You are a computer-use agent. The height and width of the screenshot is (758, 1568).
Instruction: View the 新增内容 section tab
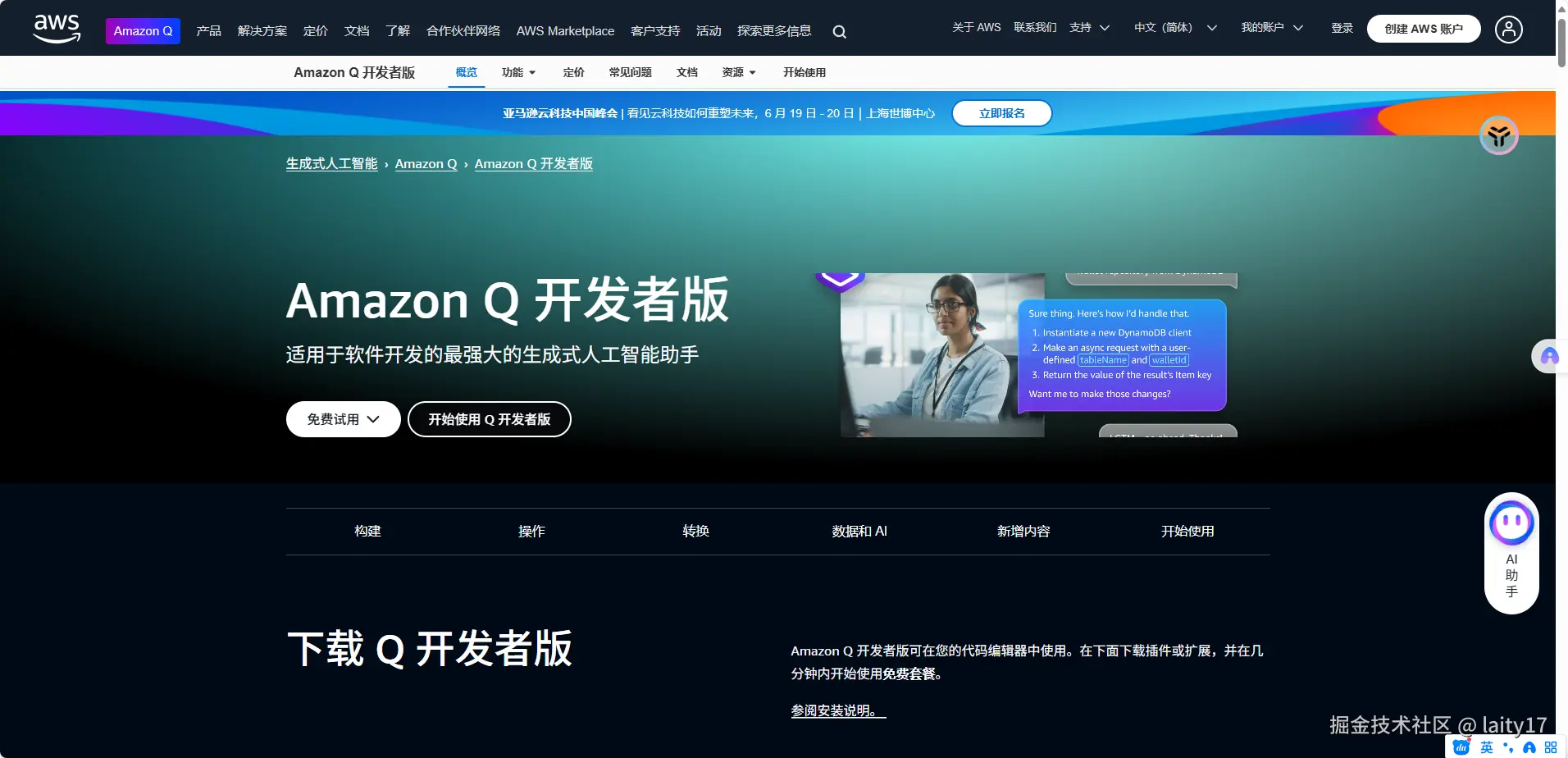click(x=1023, y=532)
